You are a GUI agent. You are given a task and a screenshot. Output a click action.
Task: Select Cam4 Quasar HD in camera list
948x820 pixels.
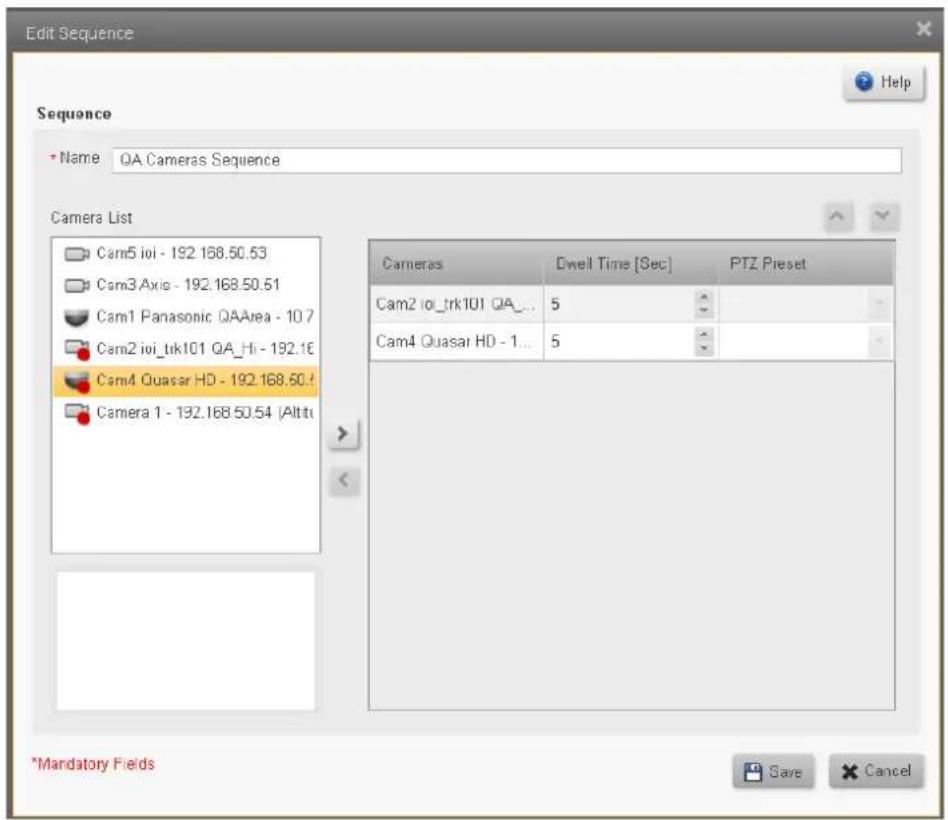click(186, 380)
